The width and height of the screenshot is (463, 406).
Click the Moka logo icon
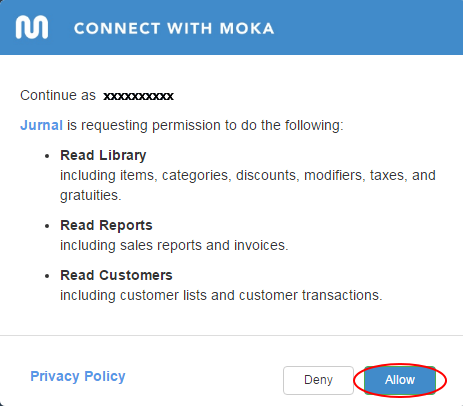(x=32, y=27)
